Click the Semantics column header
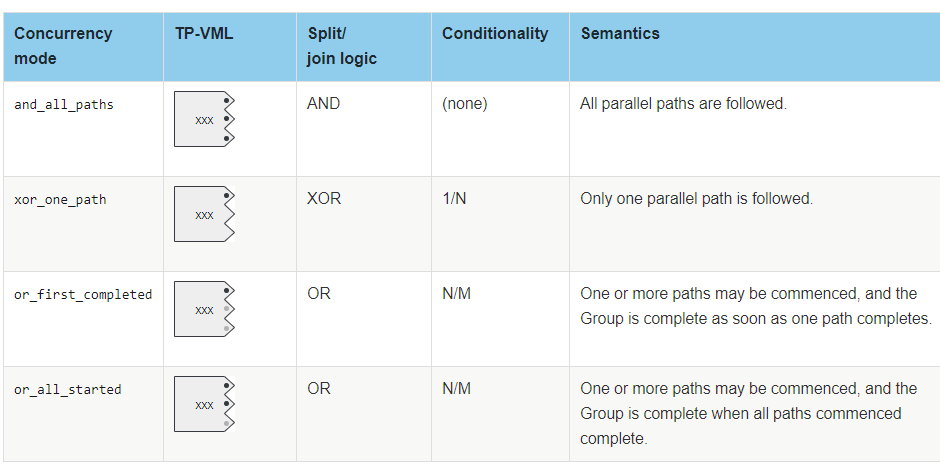The height and width of the screenshot is (464, 940). pos(620,34)
